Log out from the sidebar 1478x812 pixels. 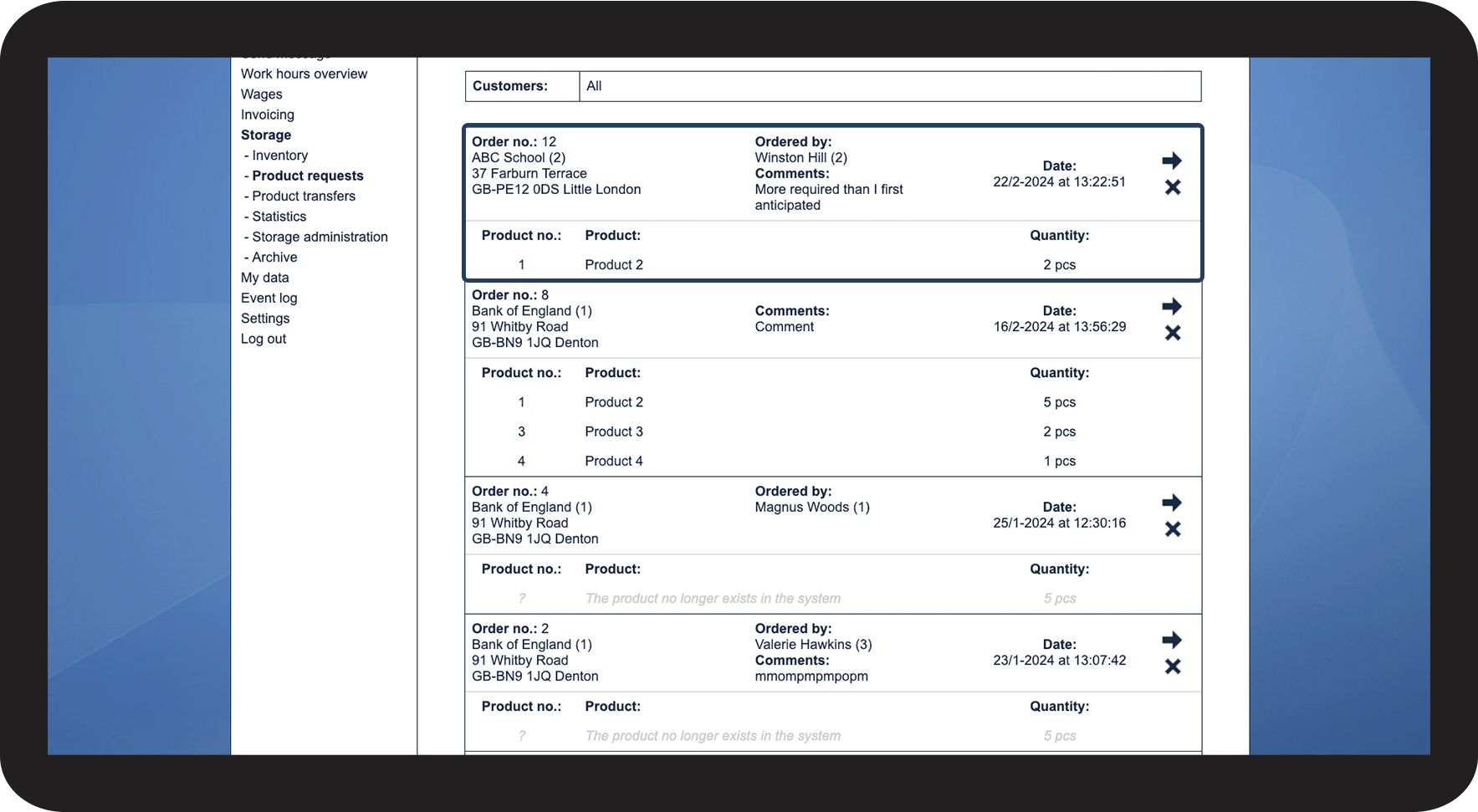tap(263, 339)
